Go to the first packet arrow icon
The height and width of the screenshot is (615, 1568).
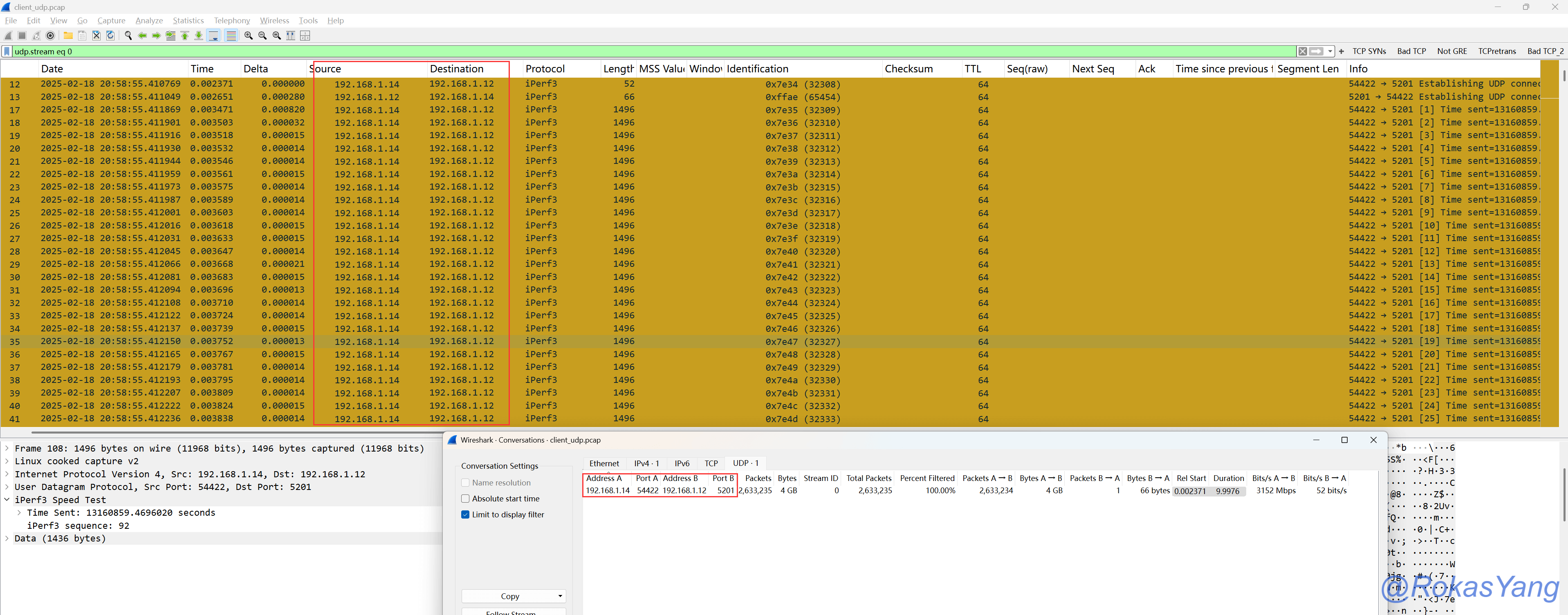[185, 36]
